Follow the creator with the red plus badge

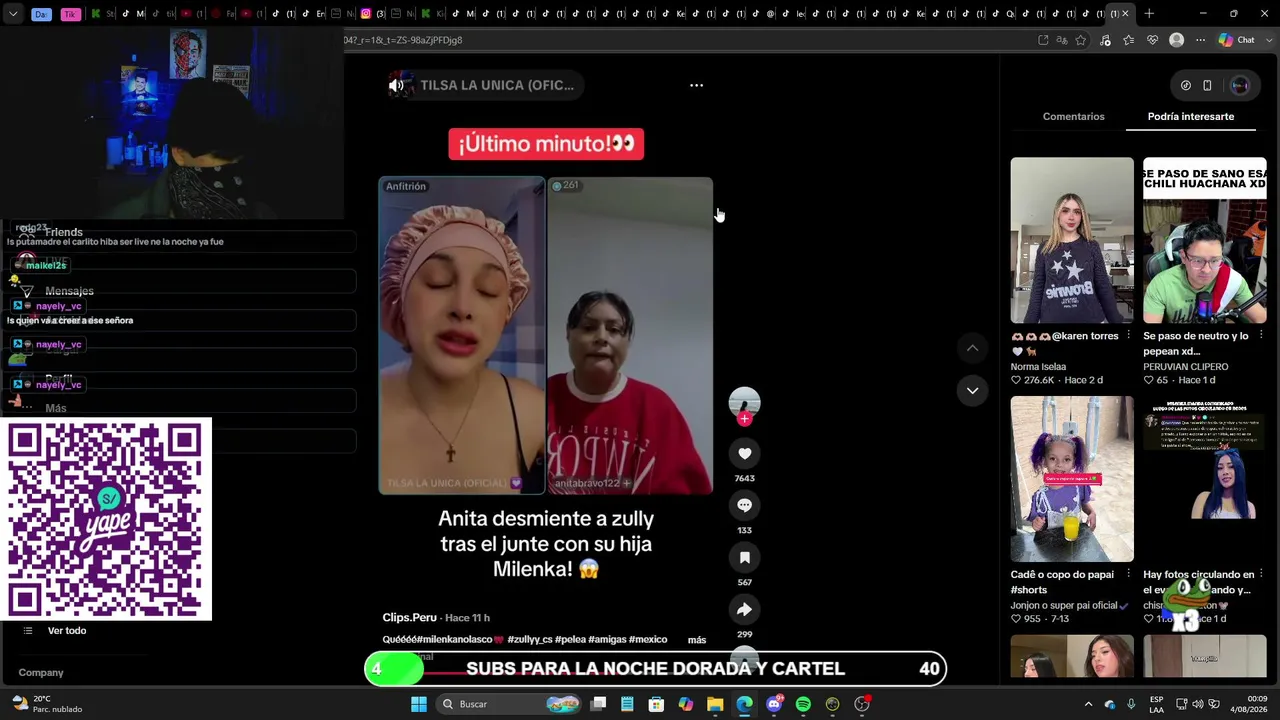tap(744, 419)
